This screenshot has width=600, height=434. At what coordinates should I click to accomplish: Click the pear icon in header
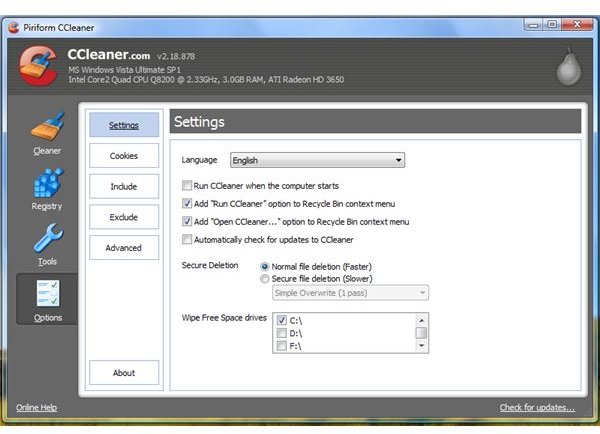coord(569,67)
